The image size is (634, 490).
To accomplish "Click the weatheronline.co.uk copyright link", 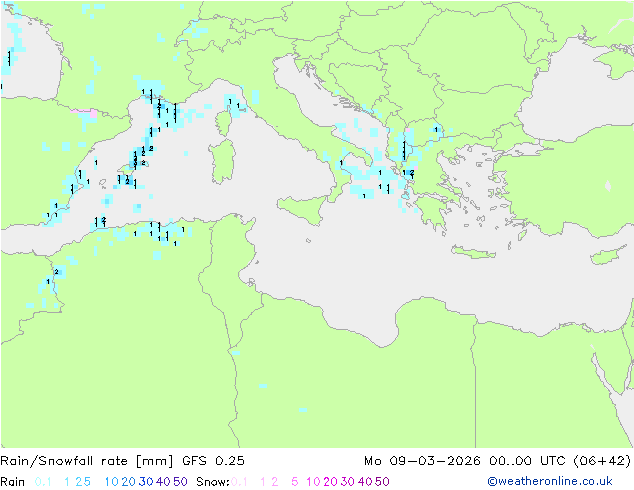I will coord(550,481).
